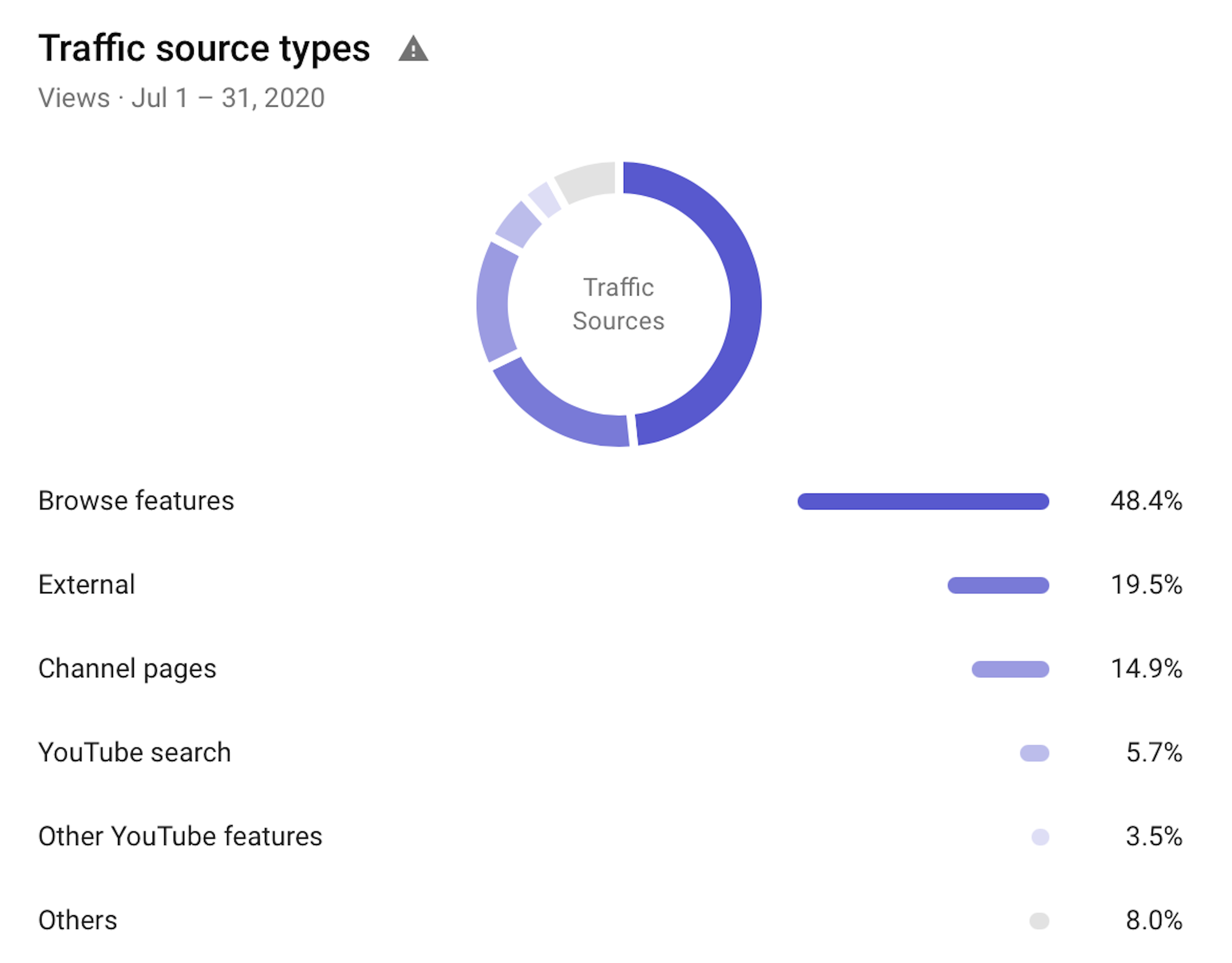Click the External percentage bar

click(998, 585)
